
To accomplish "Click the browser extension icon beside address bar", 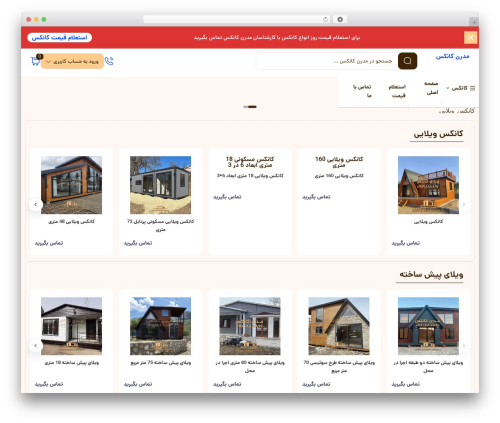I will click(340, 19).
